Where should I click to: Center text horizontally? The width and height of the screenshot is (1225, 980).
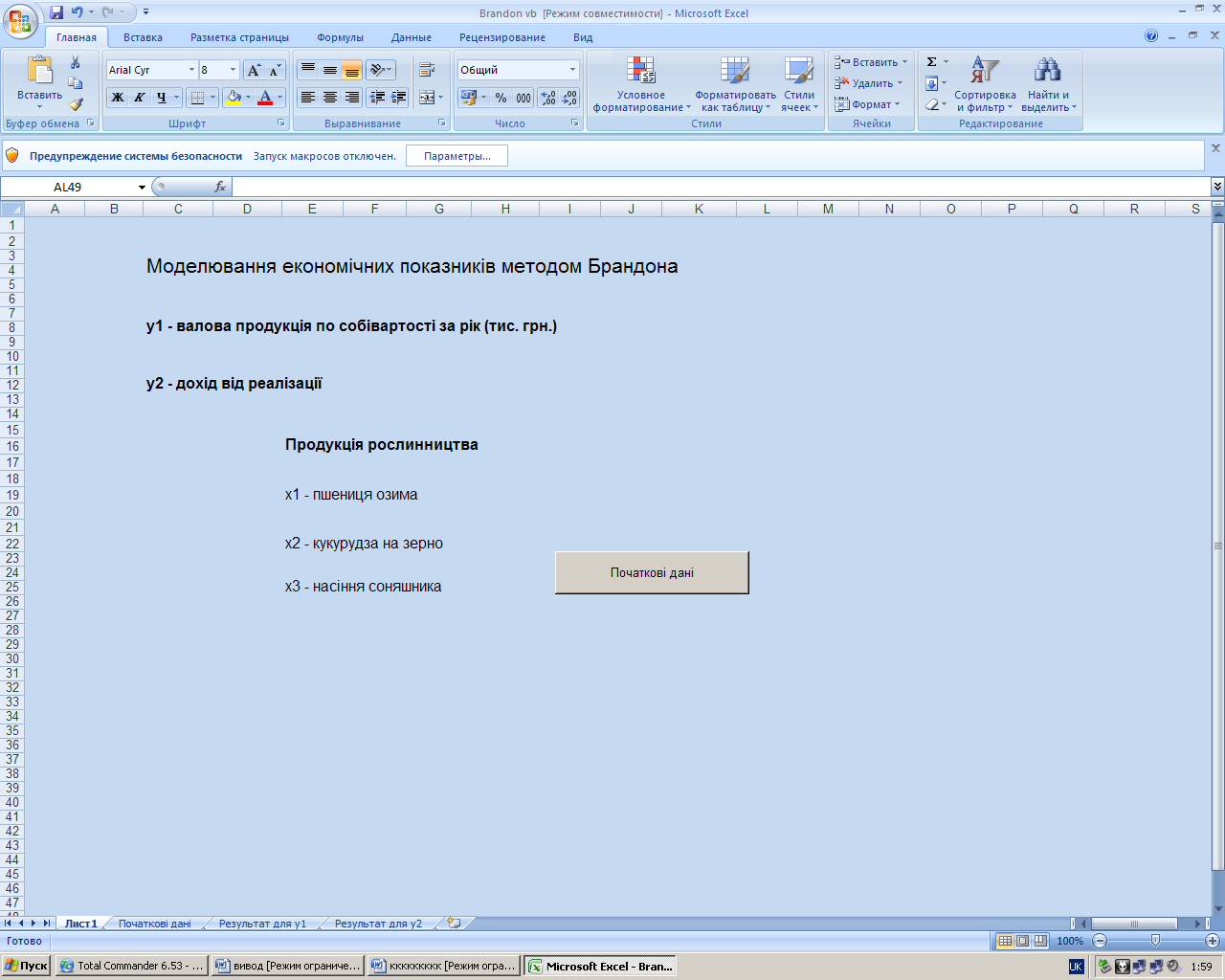click(329, 98)
